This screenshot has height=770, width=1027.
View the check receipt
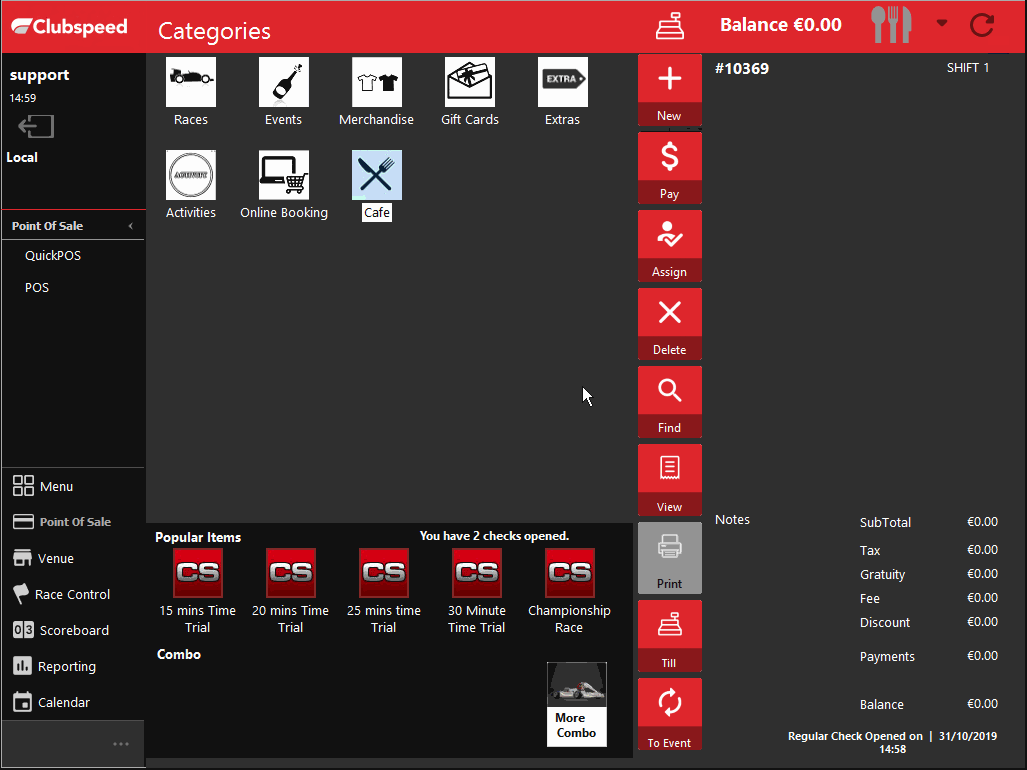click(669, 481)
